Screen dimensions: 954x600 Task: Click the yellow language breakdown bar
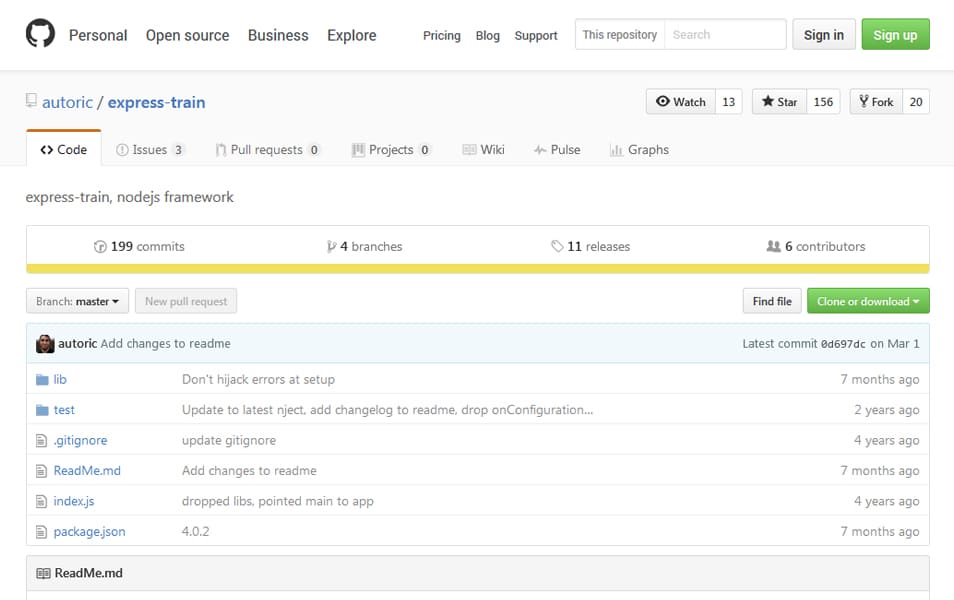point(477,268)
